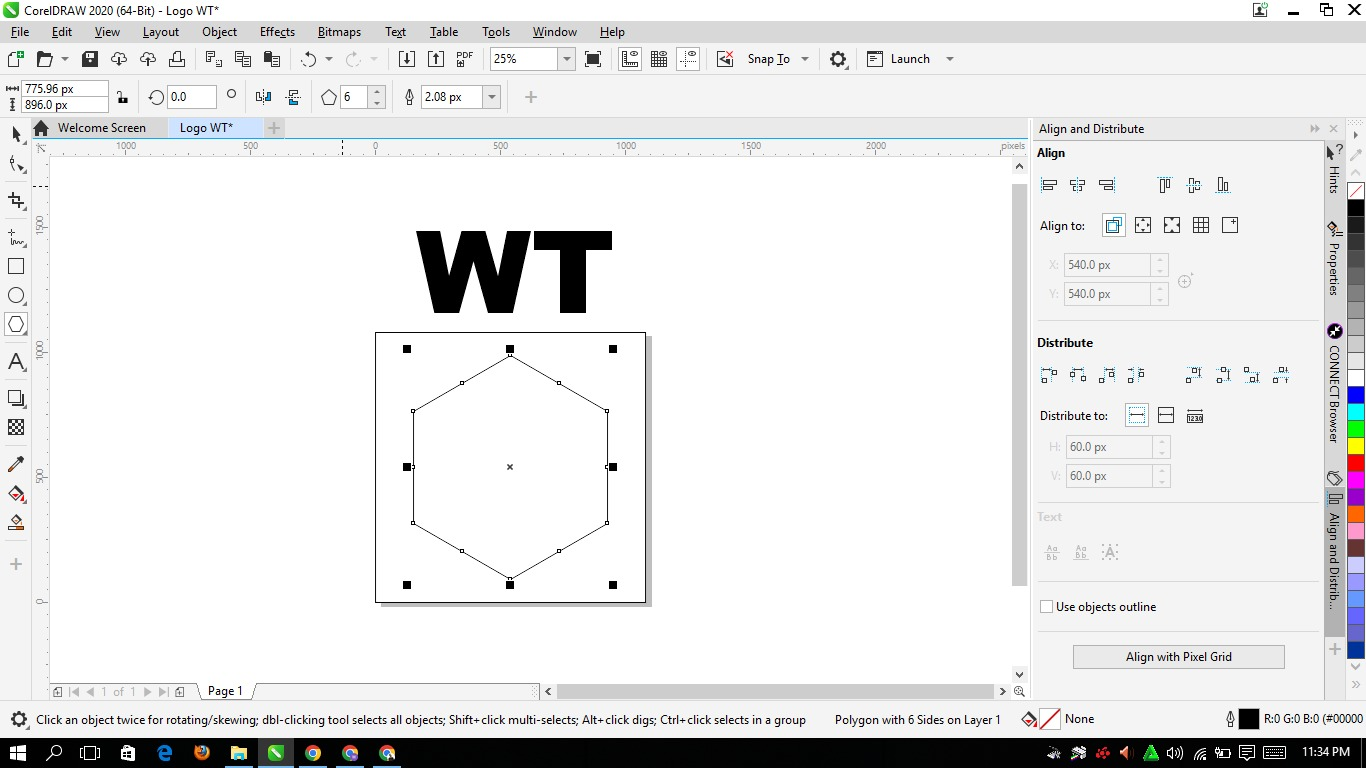Click the Print icon
1366x768 pixels.
coord(175,59)
